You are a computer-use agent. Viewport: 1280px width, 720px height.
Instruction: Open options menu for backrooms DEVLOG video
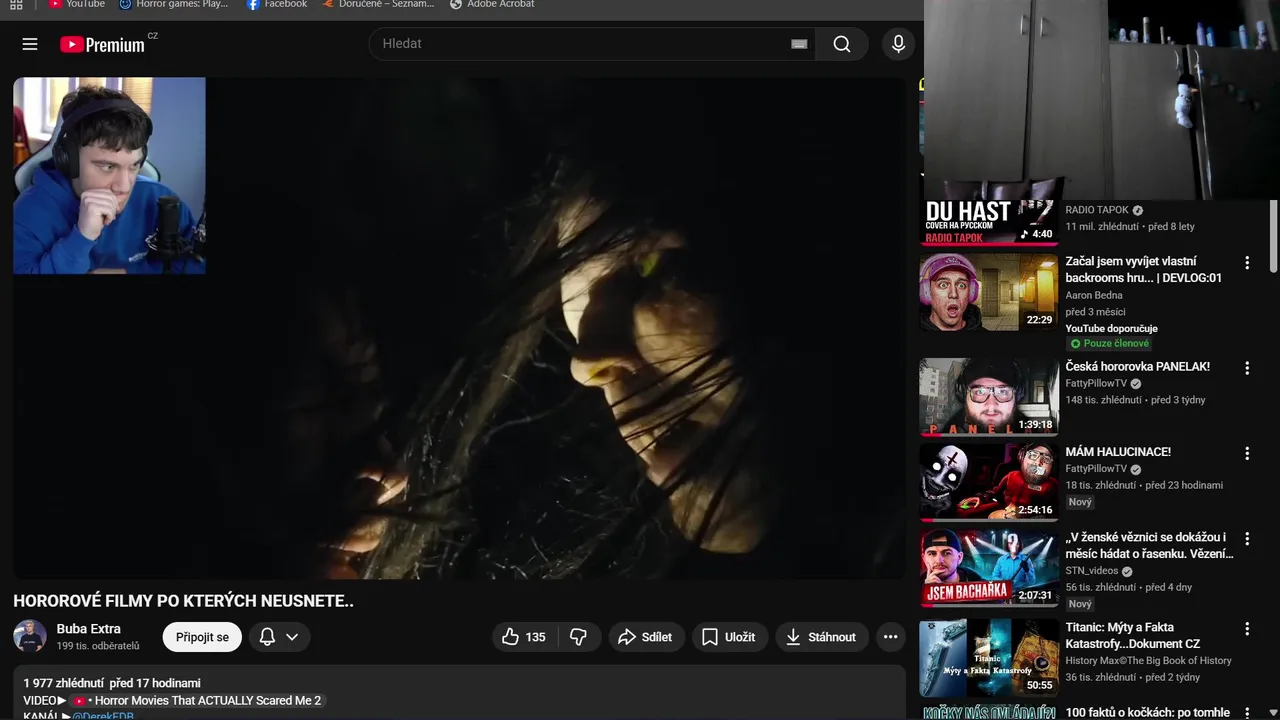[x=1247, y=263]
